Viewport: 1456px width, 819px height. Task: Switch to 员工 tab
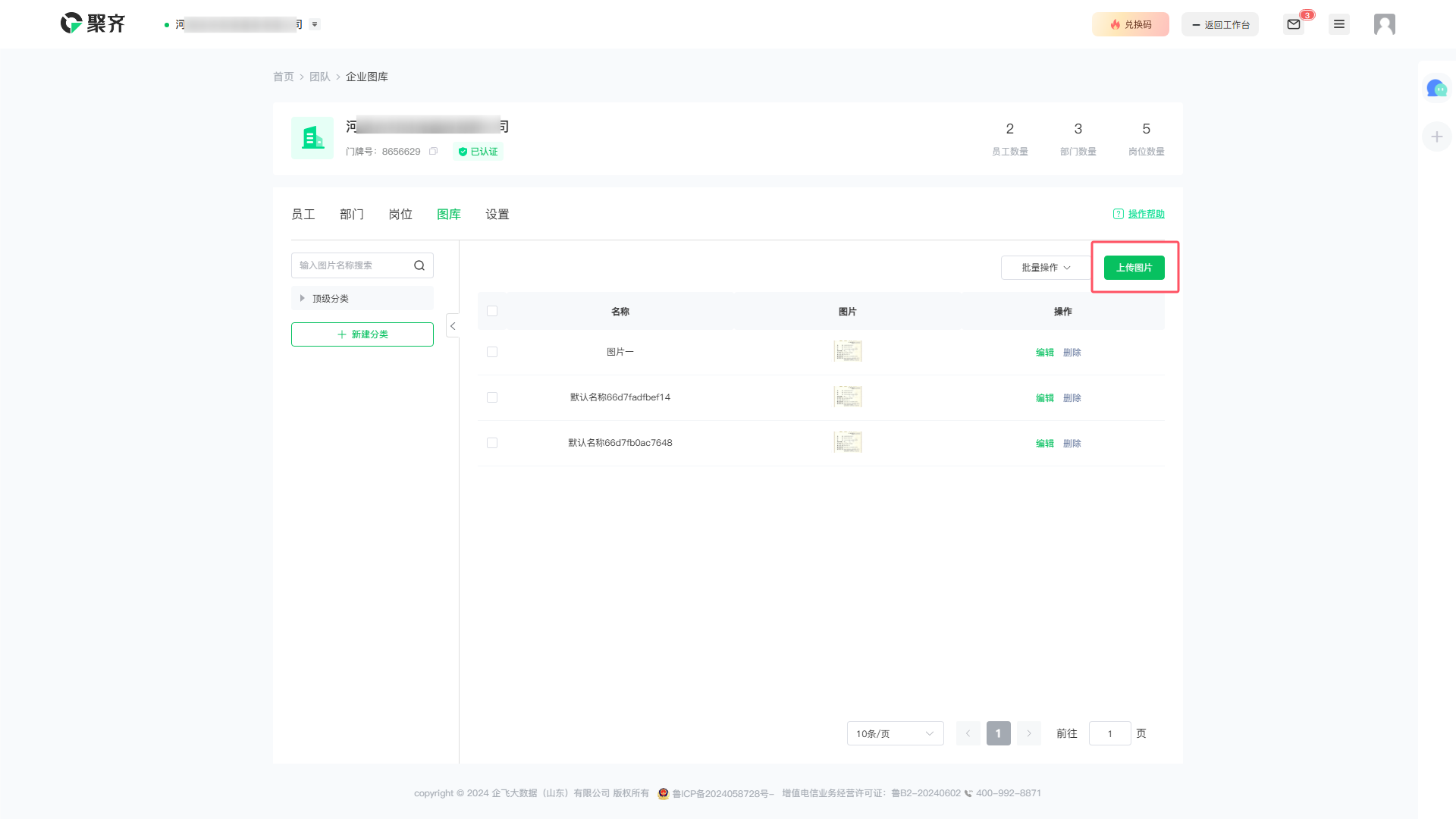[x=303, y=215]
